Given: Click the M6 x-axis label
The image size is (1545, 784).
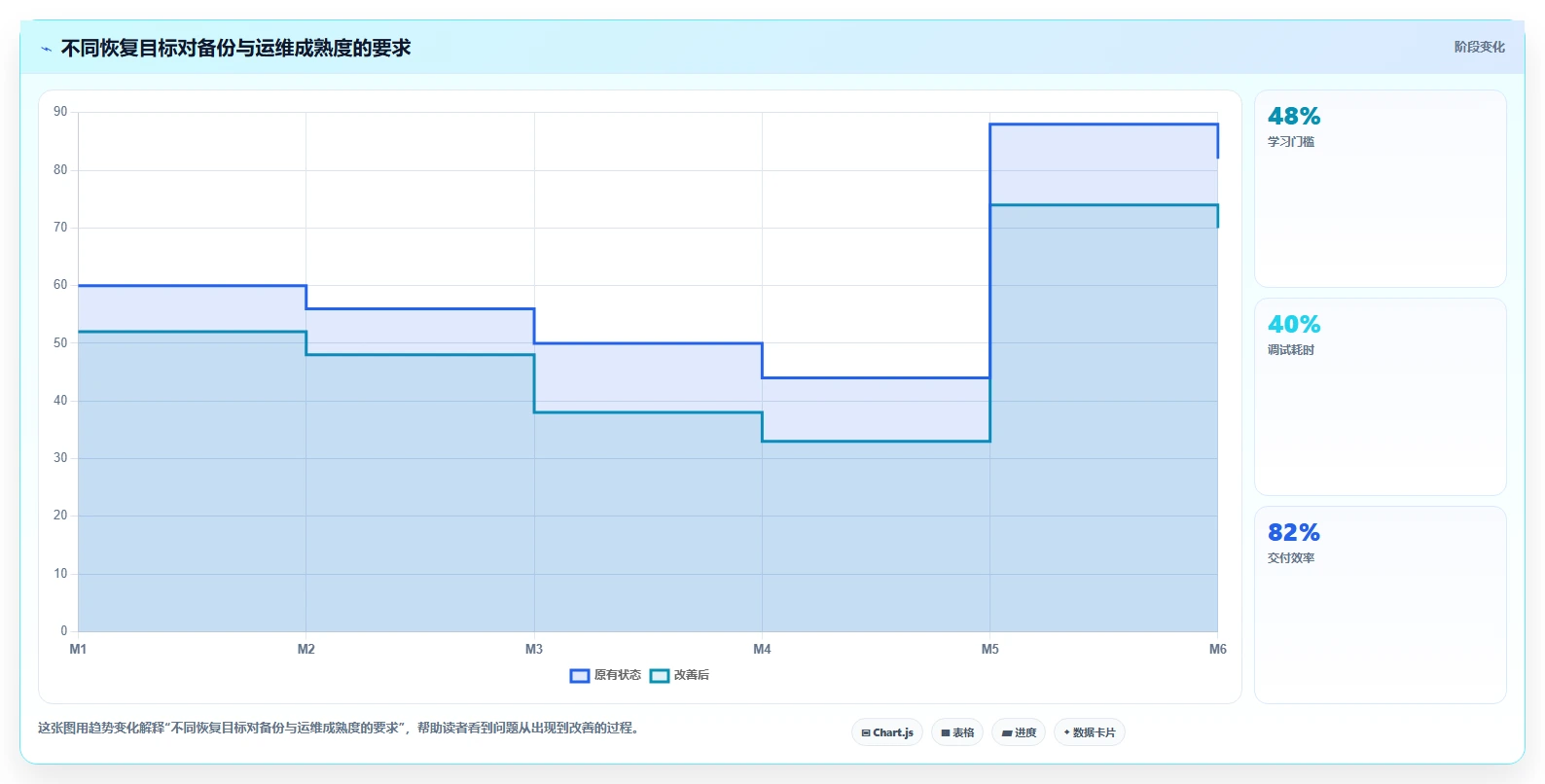Looking at the screenshot, I should coord(1218,649).
